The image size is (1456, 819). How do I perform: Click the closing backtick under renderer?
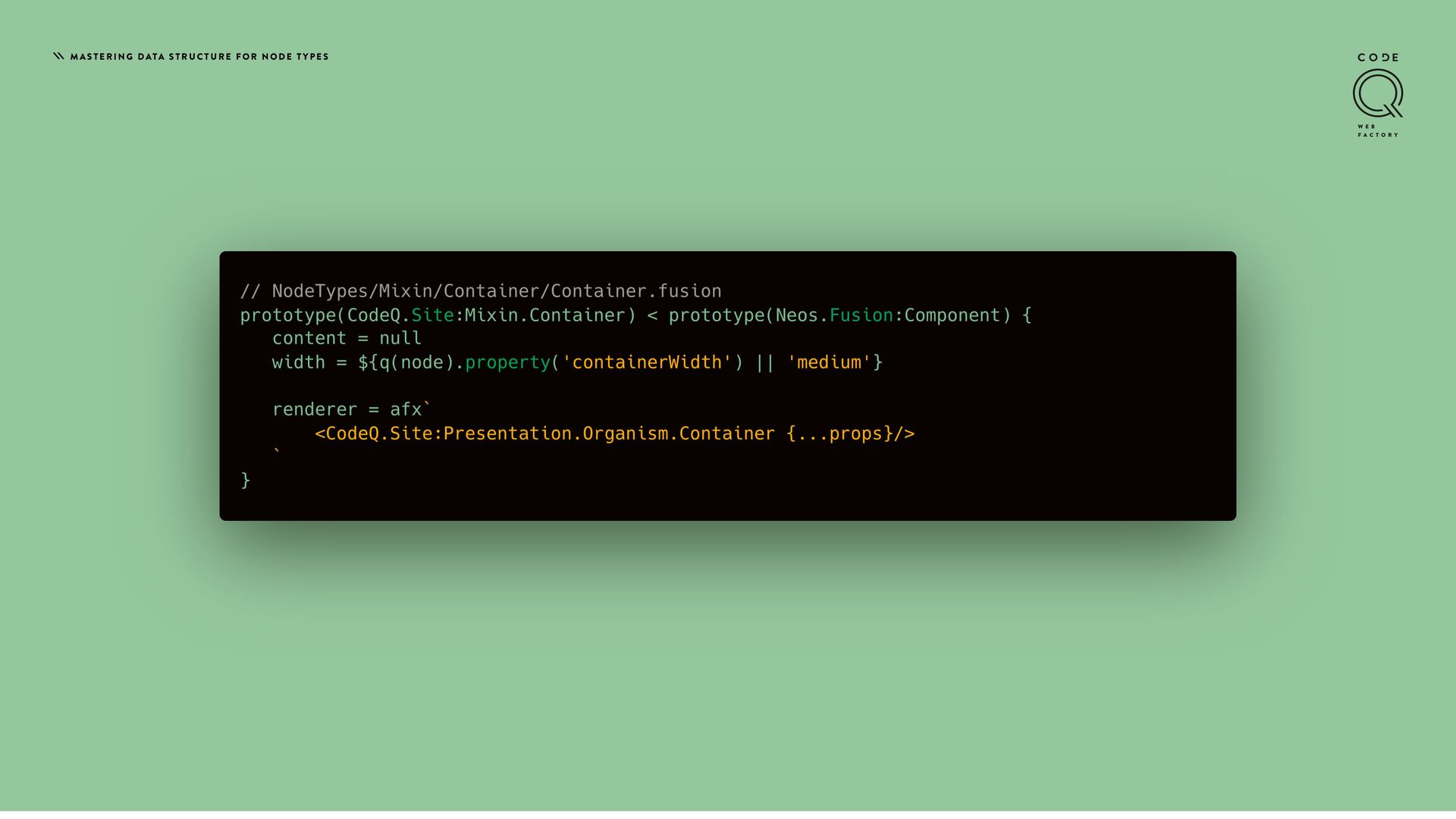point(277,452)
